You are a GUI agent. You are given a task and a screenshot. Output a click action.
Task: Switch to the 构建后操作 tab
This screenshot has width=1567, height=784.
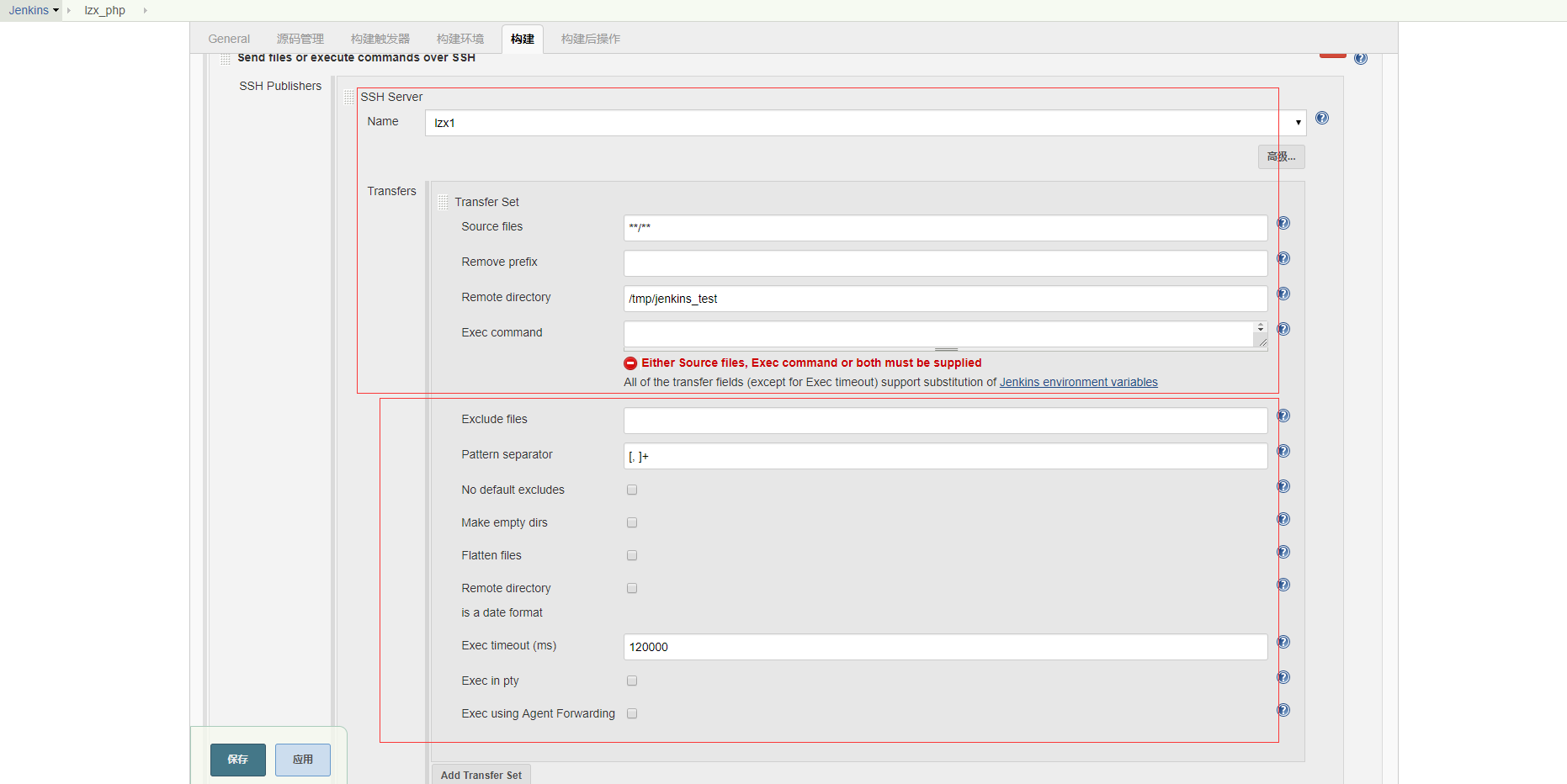591,39
